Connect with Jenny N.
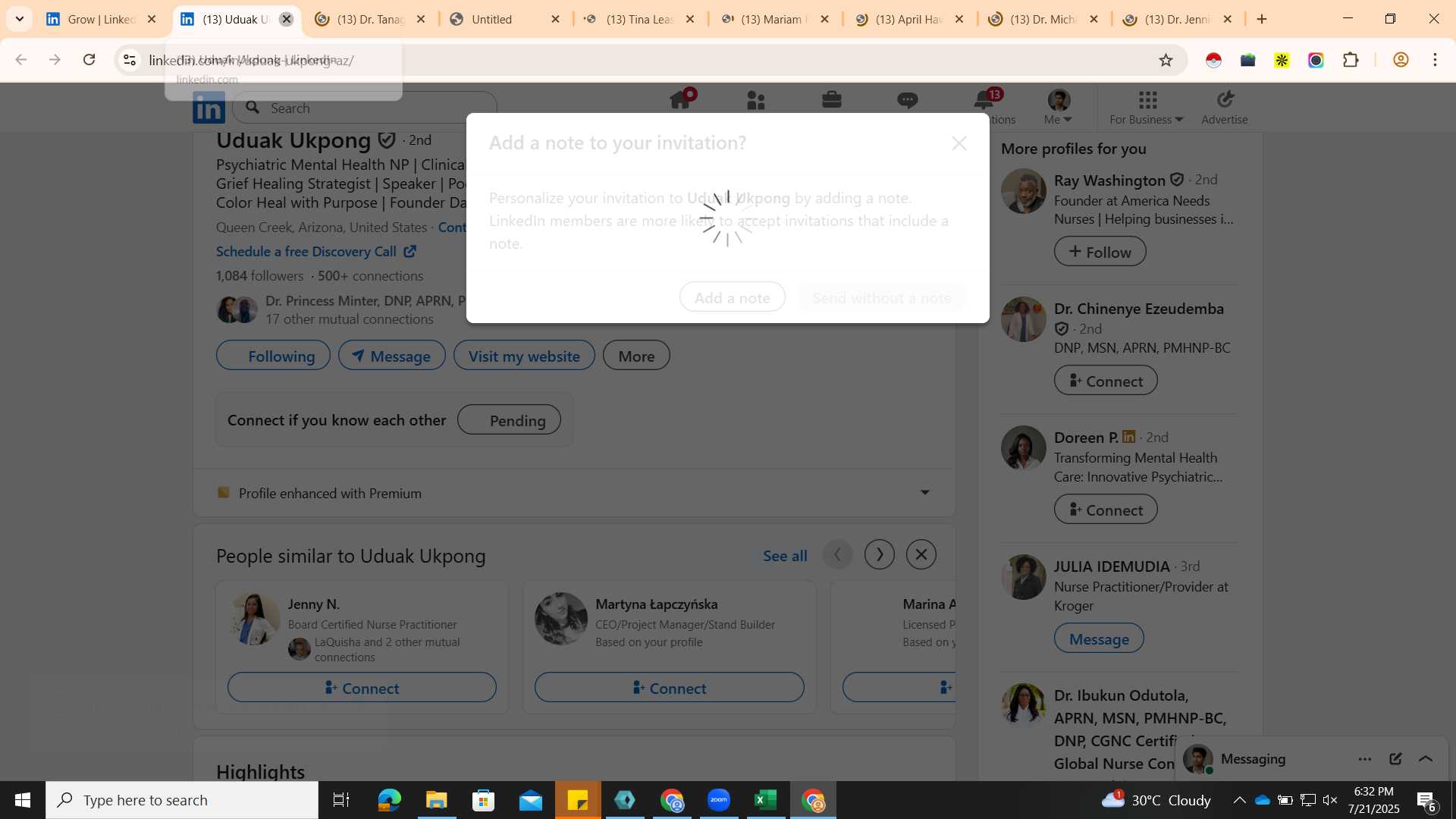 362,688
